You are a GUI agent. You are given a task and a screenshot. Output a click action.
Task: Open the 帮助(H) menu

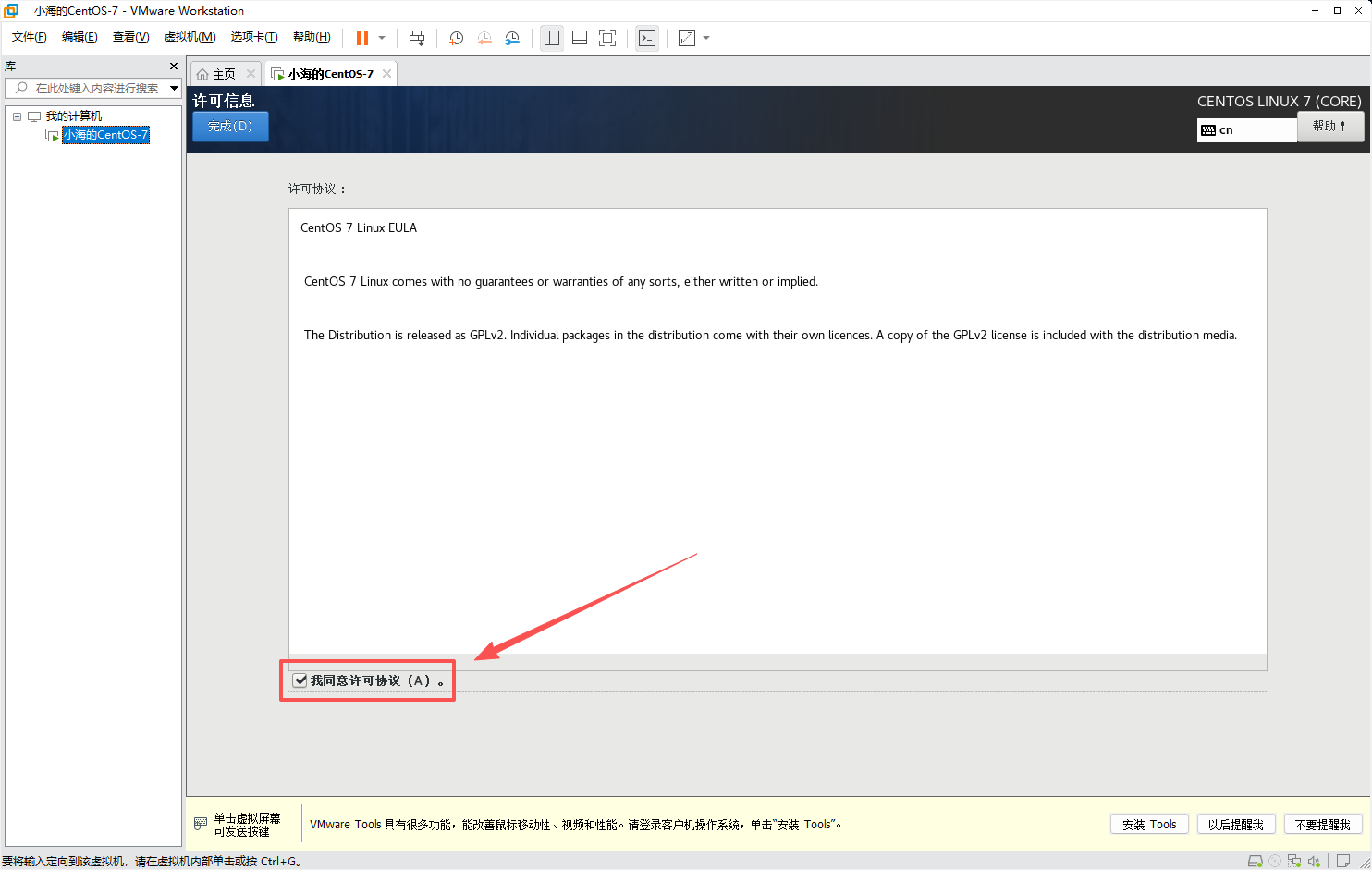pos(312,37)
